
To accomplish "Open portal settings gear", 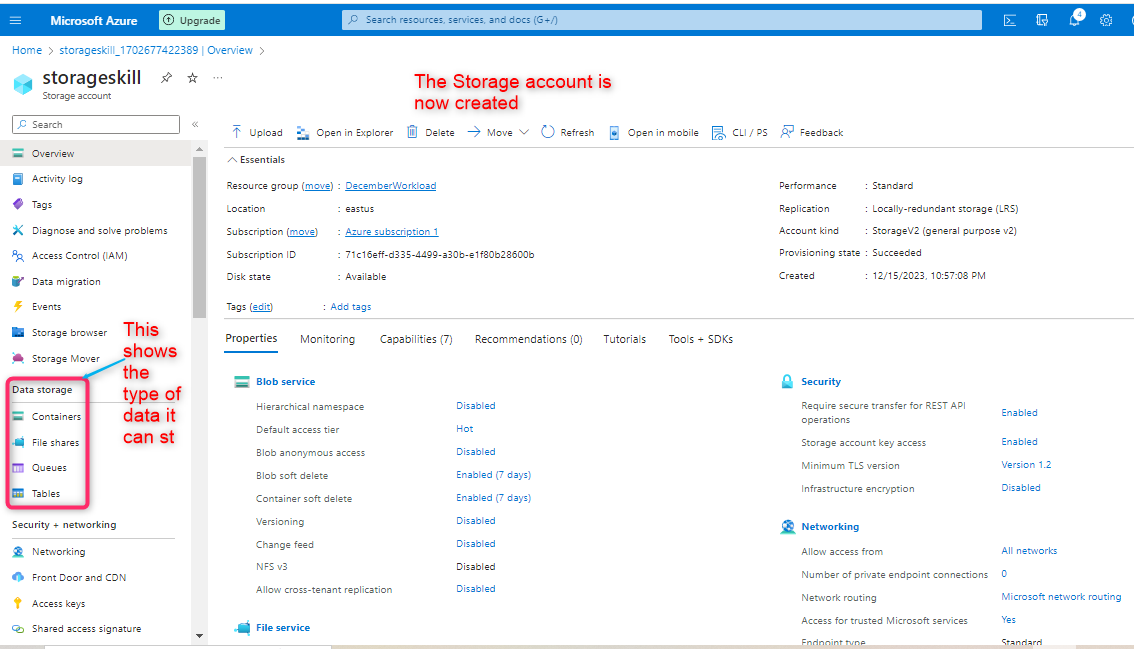I will pyautogui.click(x=1106, y=20).
